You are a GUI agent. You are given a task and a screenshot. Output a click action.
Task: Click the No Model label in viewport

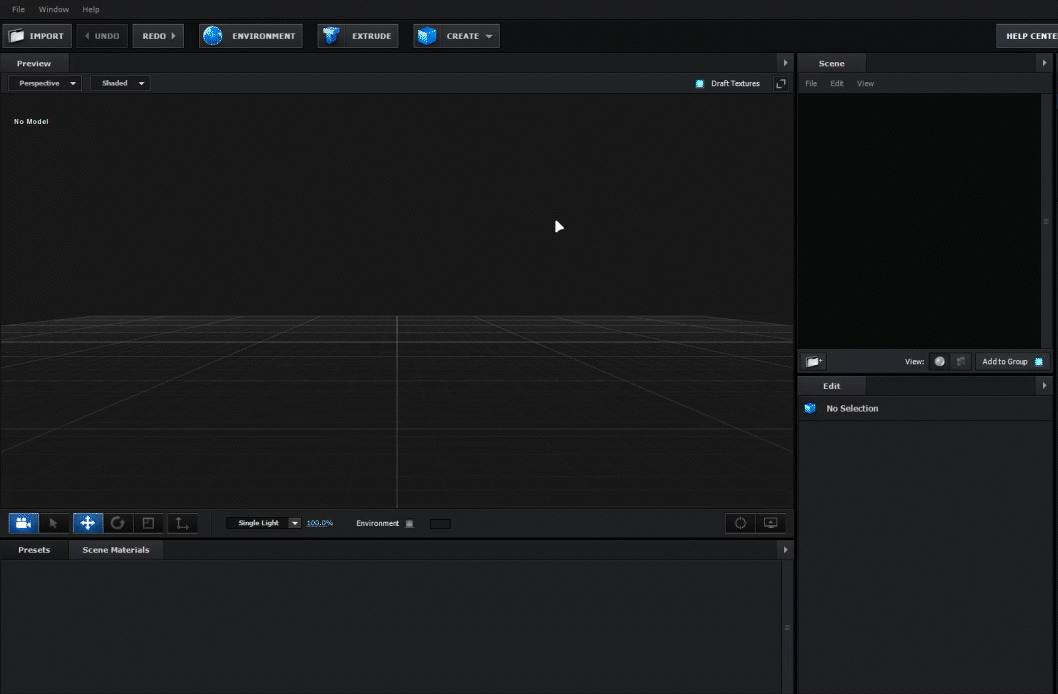[x=31, y=121]
